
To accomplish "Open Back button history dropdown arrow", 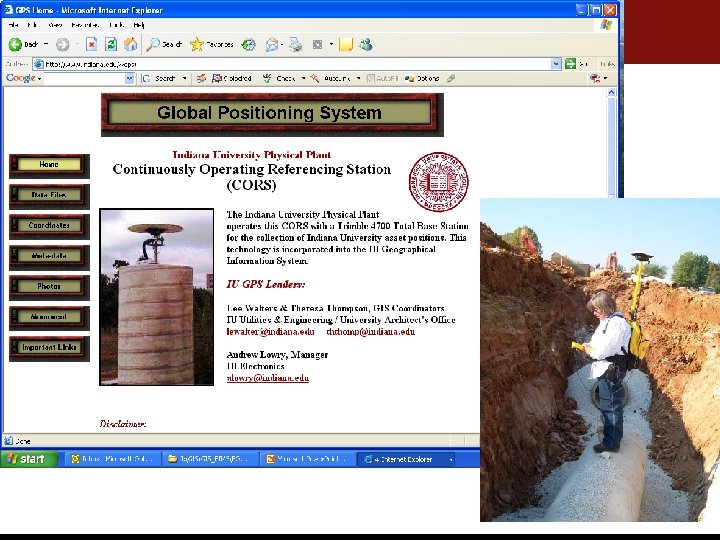I will tap(46, 45).
